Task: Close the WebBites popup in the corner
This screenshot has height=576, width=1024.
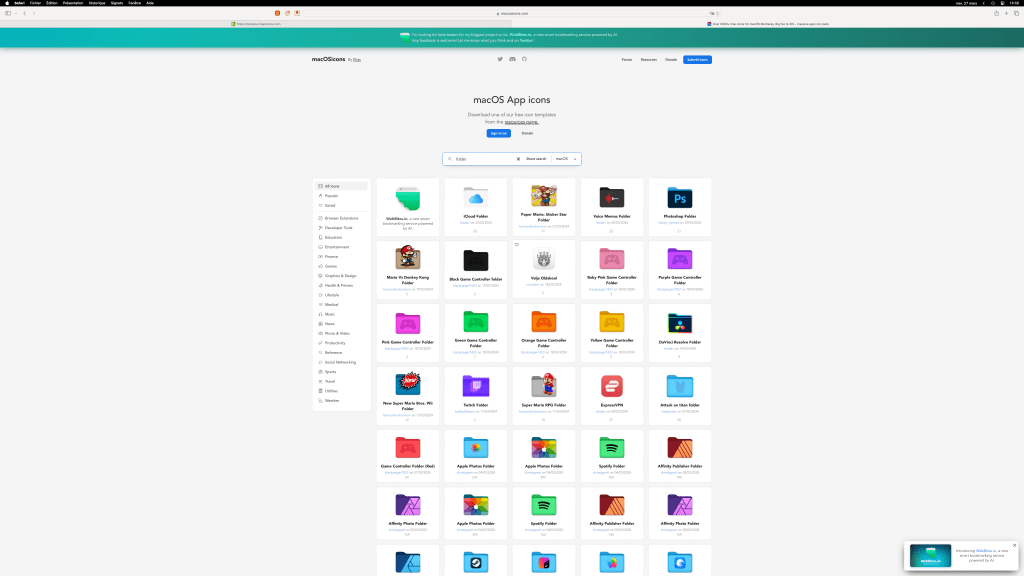Action: point(1014,545)
